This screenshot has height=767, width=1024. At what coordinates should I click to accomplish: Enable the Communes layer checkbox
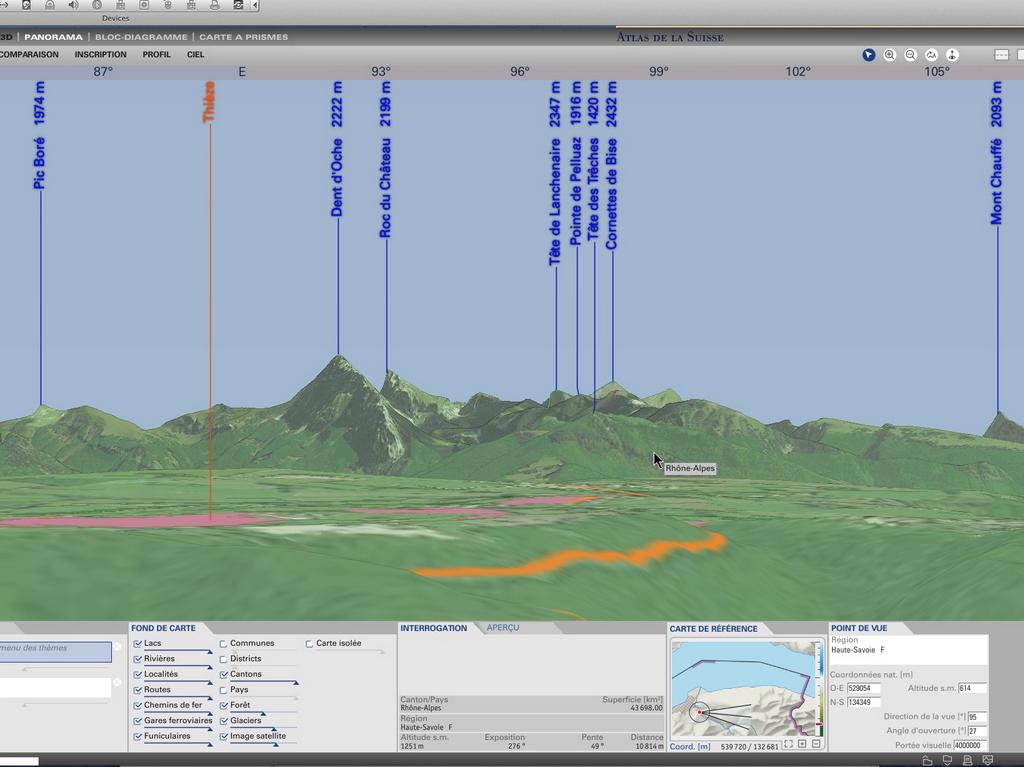(x=224, y=644)
